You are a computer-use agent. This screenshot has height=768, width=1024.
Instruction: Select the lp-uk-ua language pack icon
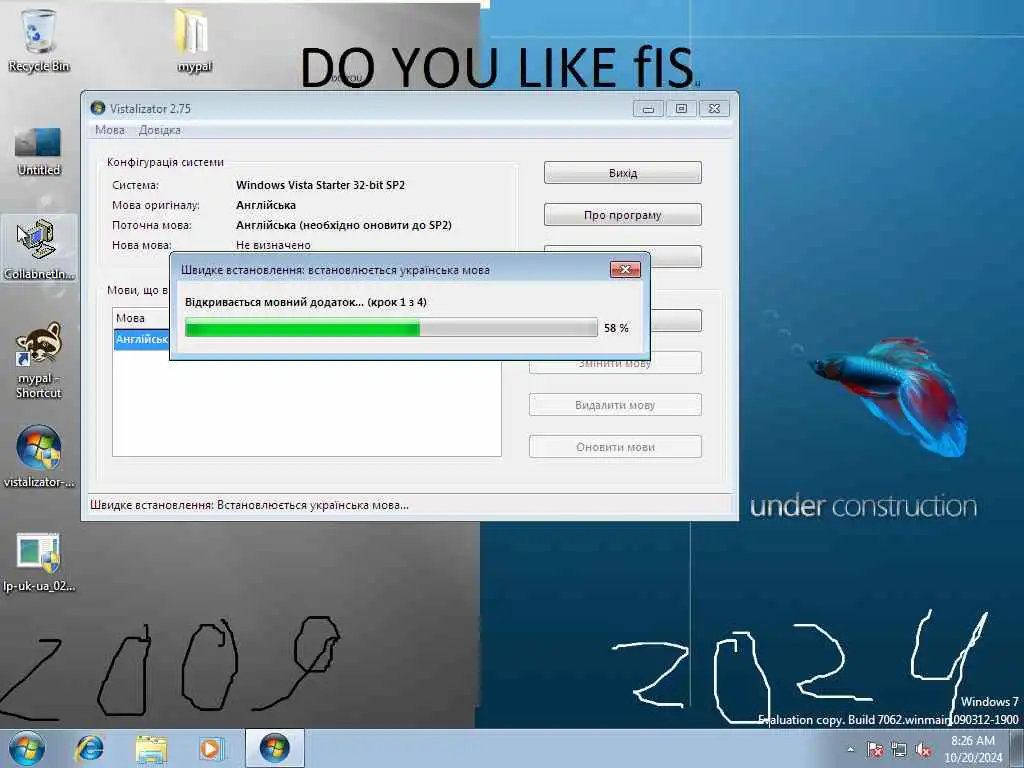click(39, 563)
